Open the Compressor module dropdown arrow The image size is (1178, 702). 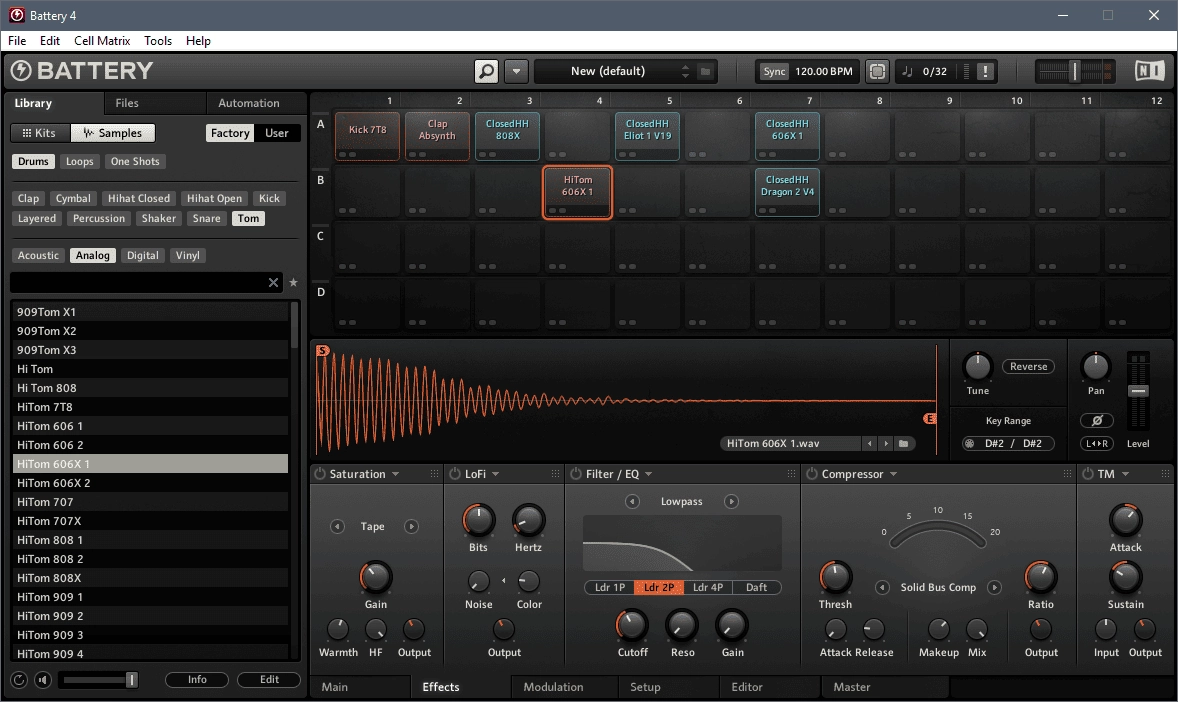(x=893, y=474)
